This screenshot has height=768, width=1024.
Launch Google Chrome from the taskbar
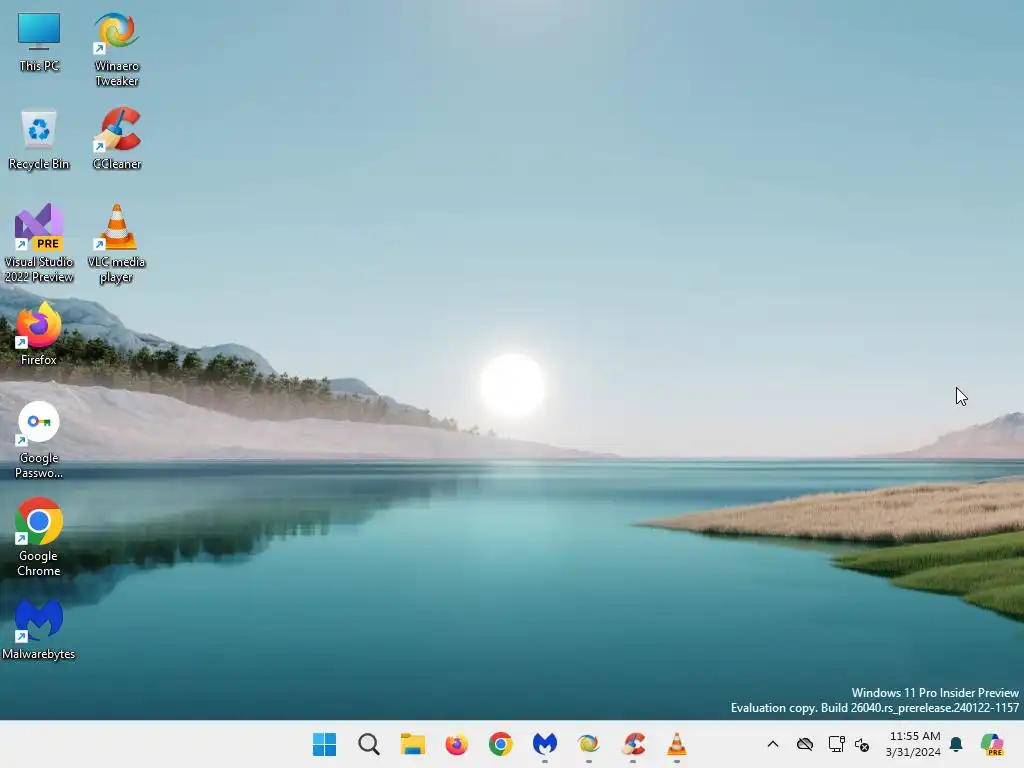[501, 744]
